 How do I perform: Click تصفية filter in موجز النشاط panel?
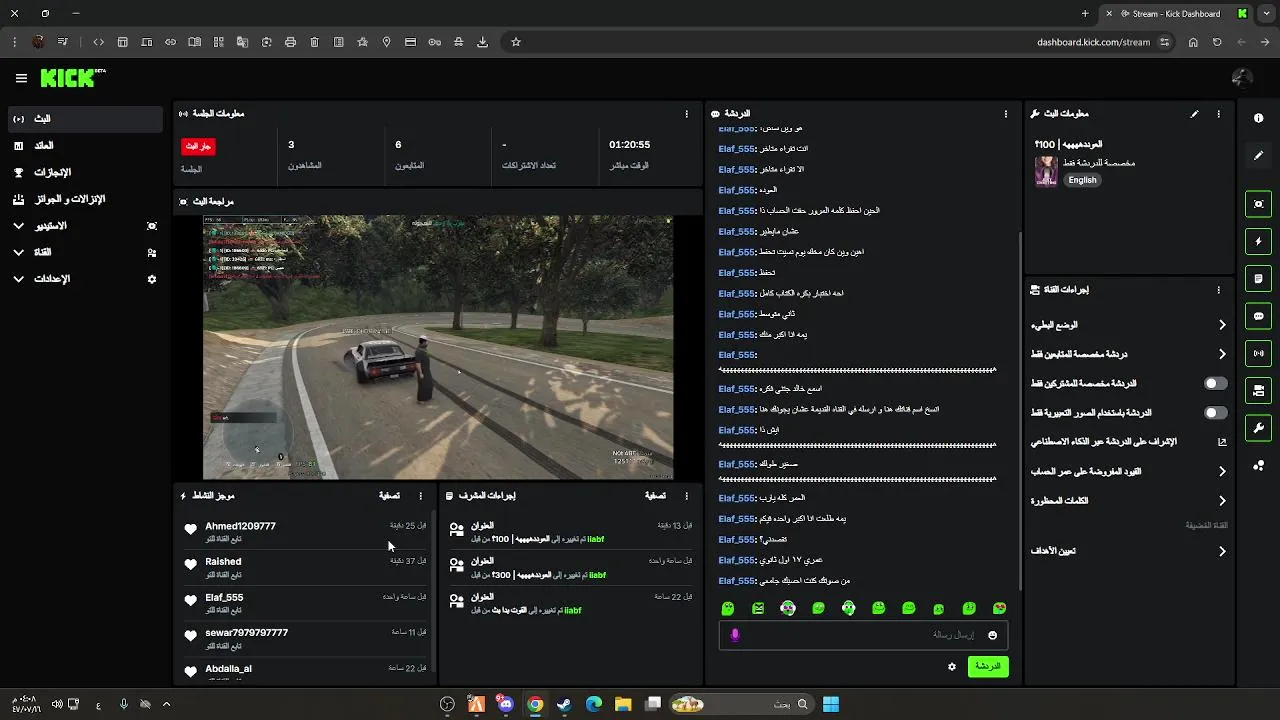click(x=389, y=496)
